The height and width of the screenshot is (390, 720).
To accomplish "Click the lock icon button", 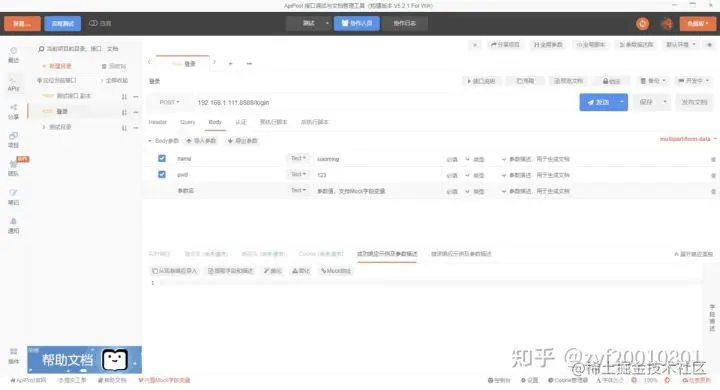I will click(x=611, y=81).
